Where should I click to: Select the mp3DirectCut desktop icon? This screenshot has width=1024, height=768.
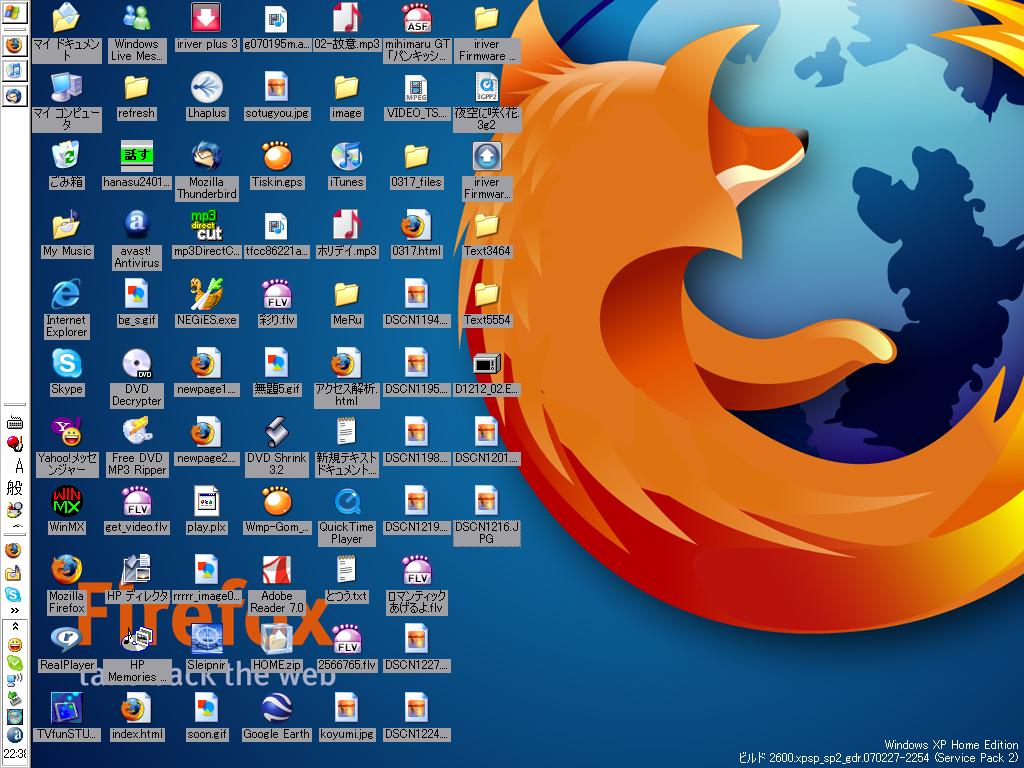pyautogui.click(x=206, y=233)
